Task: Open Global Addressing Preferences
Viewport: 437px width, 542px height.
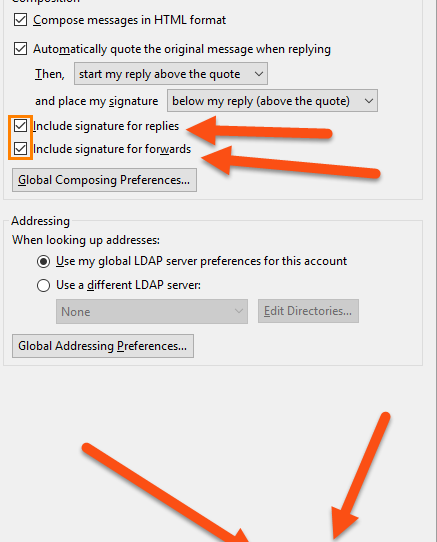Action: point(103,346)
